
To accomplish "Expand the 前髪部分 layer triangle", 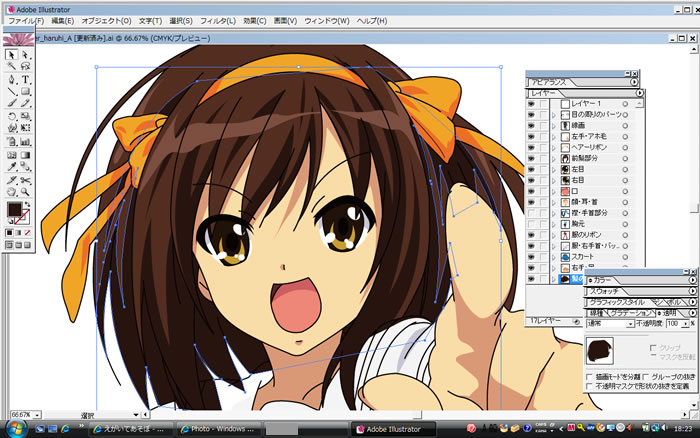I will [554, 159].
